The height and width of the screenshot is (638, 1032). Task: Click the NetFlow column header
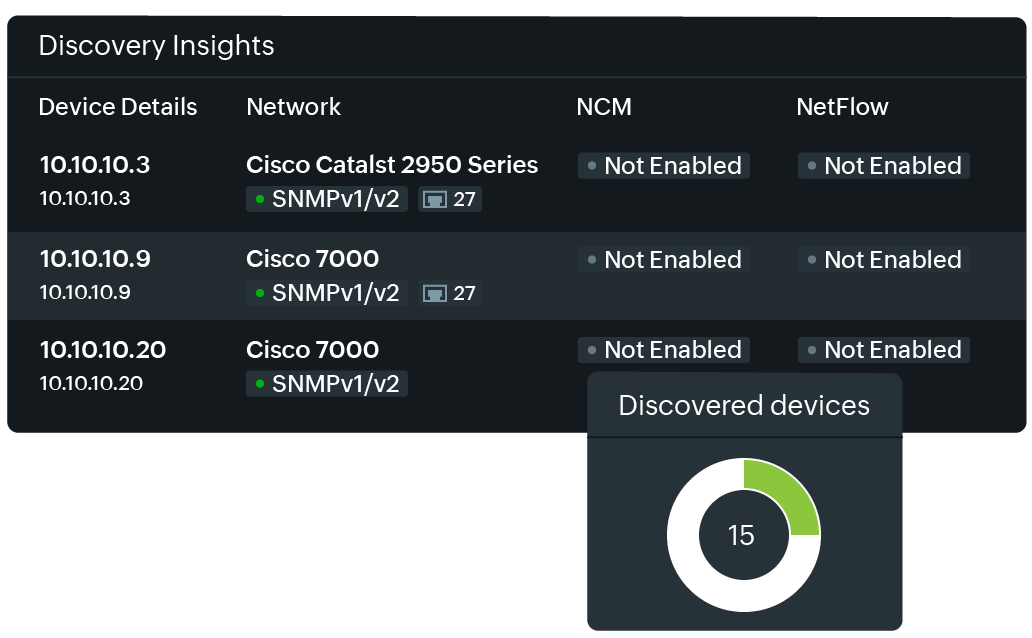[842, 107]
